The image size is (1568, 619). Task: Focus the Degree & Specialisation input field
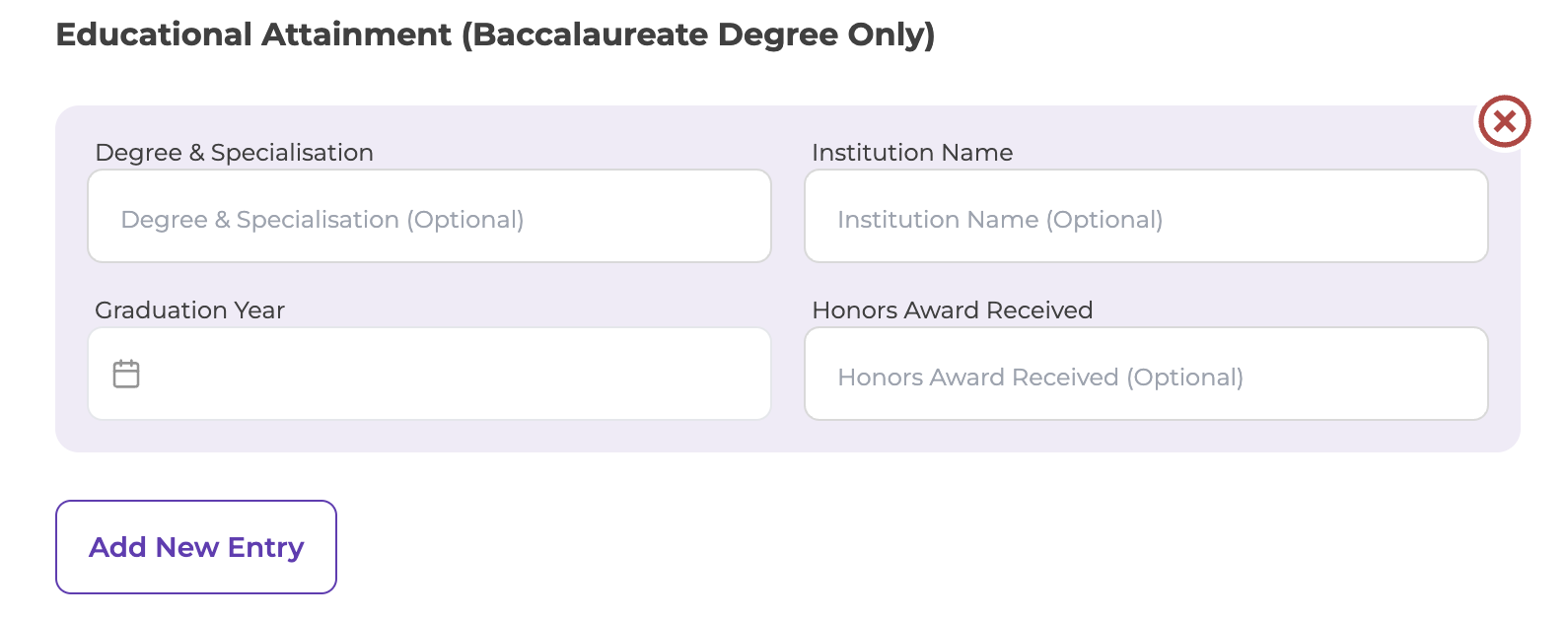(429, 216)
